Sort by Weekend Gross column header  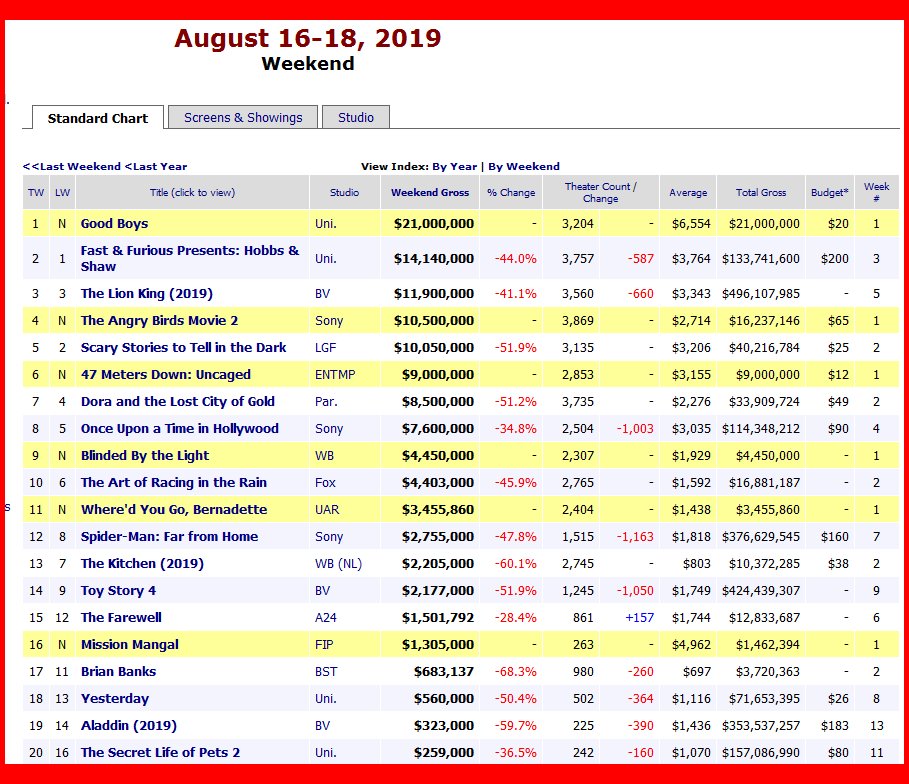(429, 192)
